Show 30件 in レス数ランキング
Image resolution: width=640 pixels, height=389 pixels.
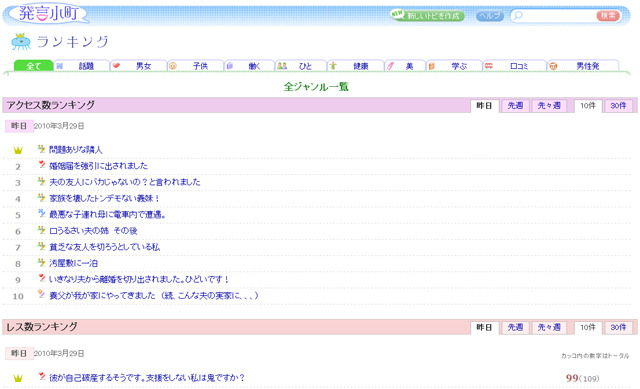(x=618, y=327)
